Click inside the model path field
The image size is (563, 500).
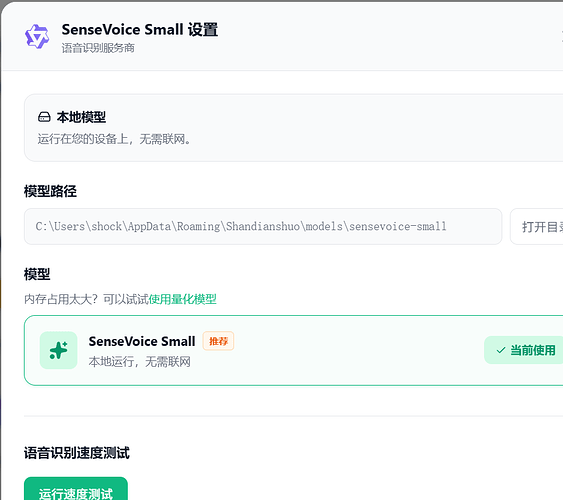coord(263,227)
